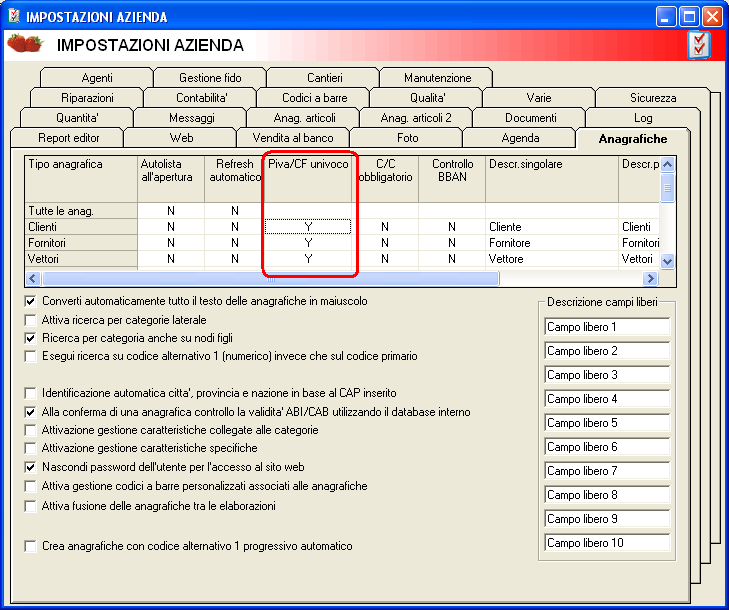Open the Anag. articoli tab
The image size is (729, 610).
304,118
